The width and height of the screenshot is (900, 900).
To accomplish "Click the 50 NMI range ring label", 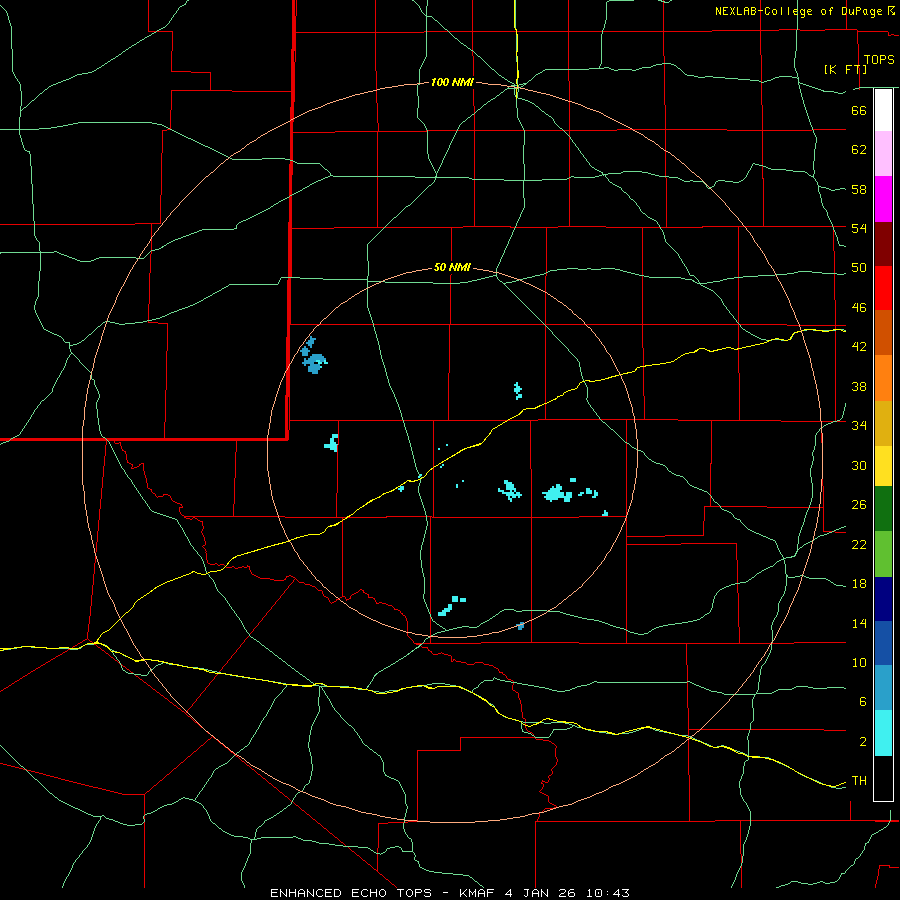I will (x=452, y=267).
